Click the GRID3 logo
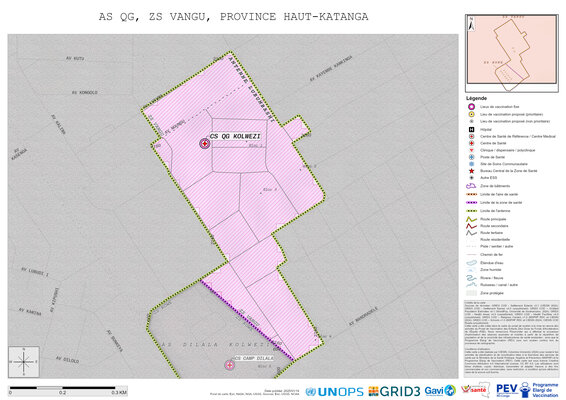566x400 pixels. (394, 391)
